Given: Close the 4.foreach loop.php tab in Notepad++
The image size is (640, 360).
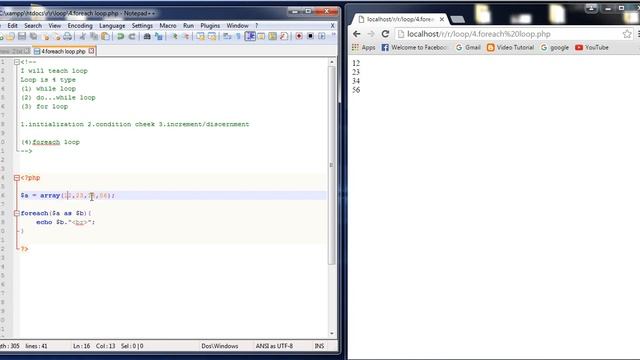Looking at the screenshot, I should coord(91,51).
